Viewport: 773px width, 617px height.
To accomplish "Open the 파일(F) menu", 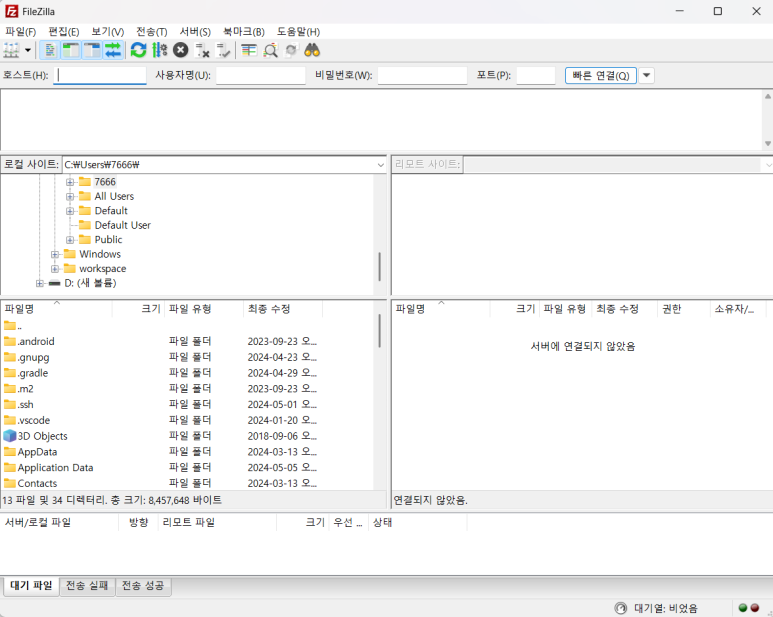I will coord(20,32).
